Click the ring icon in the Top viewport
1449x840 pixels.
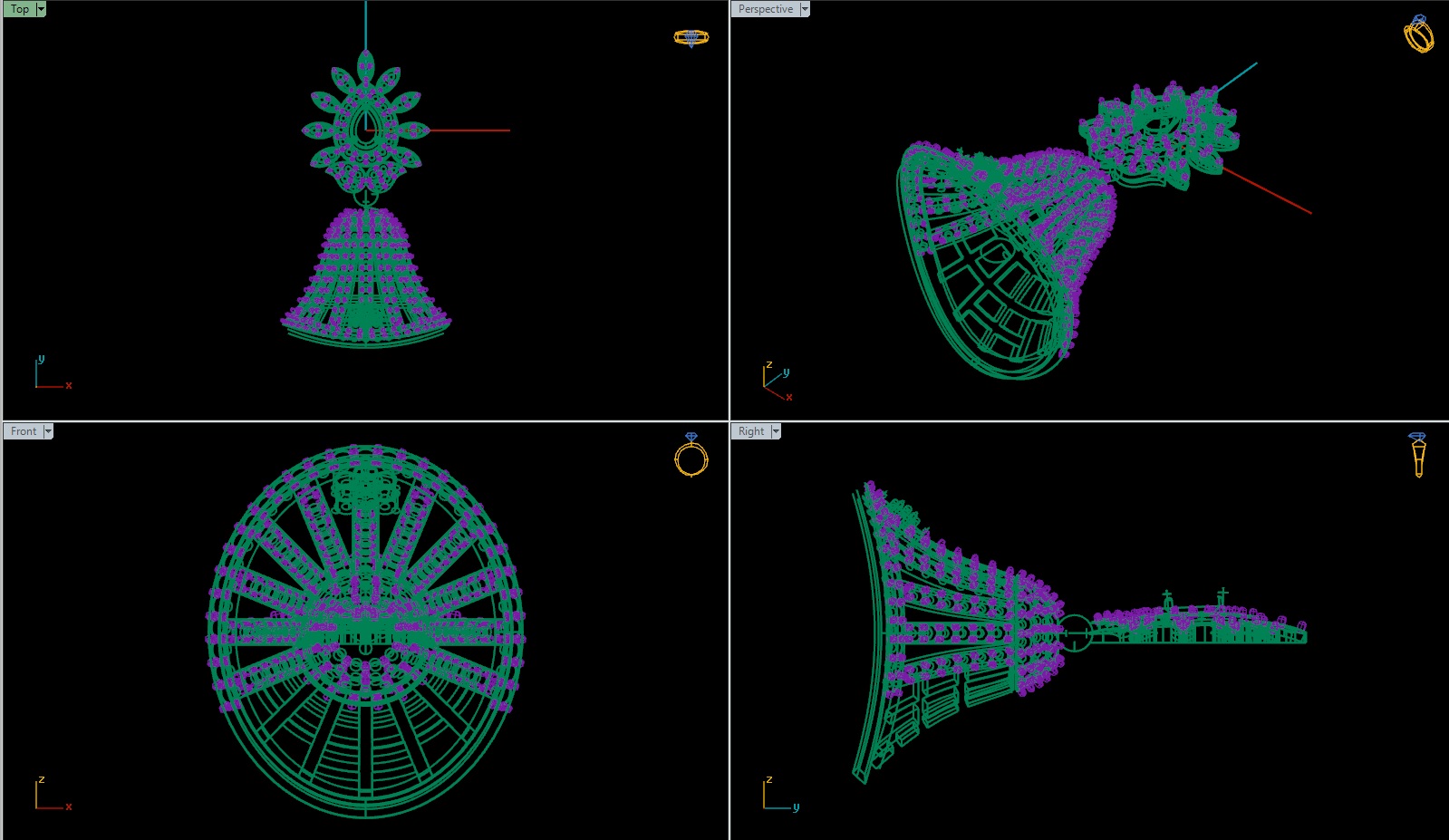pyautogui.click(x=691, y=38)
